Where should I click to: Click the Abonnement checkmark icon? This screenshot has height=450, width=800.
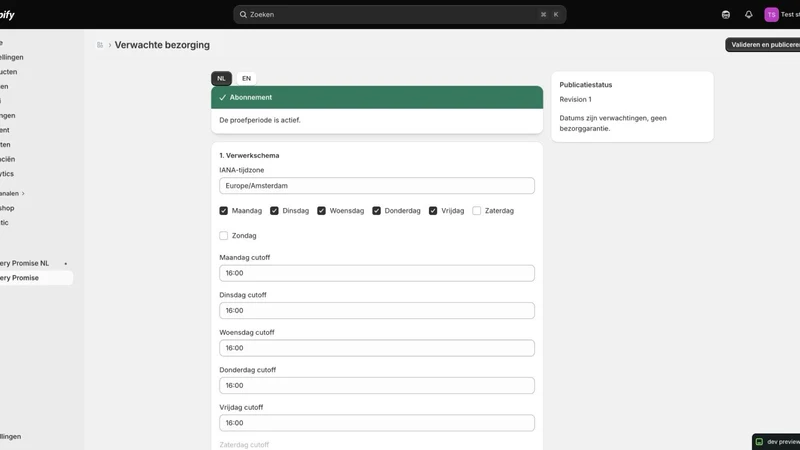coord(222,97)
